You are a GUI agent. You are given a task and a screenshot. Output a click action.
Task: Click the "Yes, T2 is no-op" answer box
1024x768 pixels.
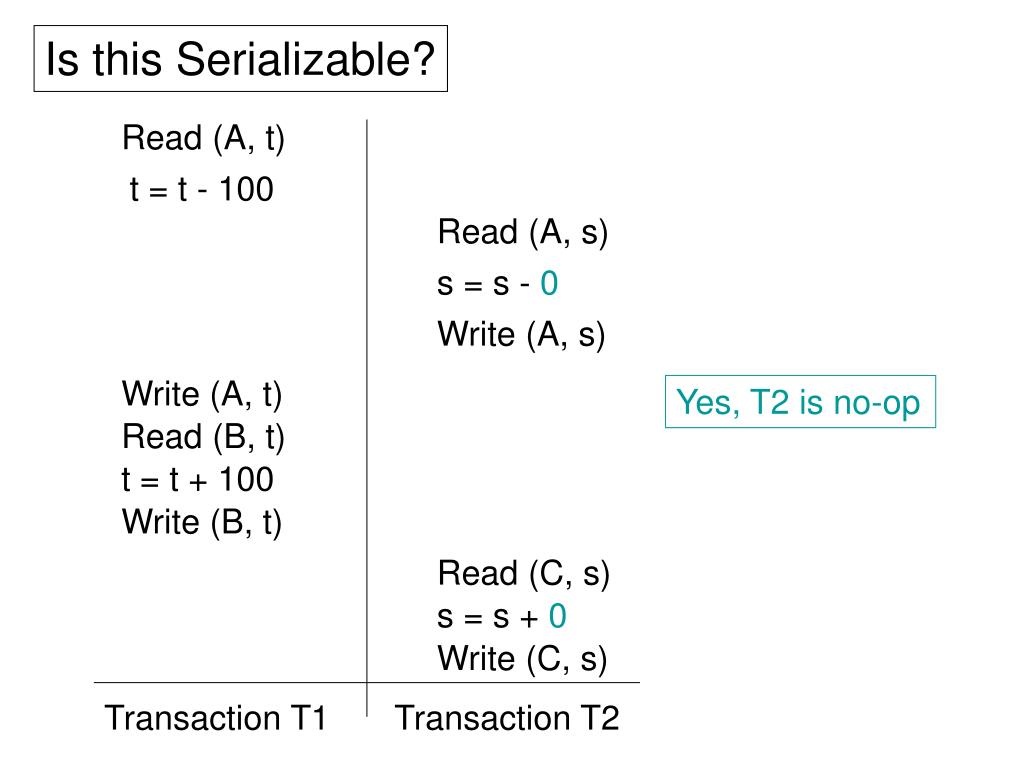800,402
